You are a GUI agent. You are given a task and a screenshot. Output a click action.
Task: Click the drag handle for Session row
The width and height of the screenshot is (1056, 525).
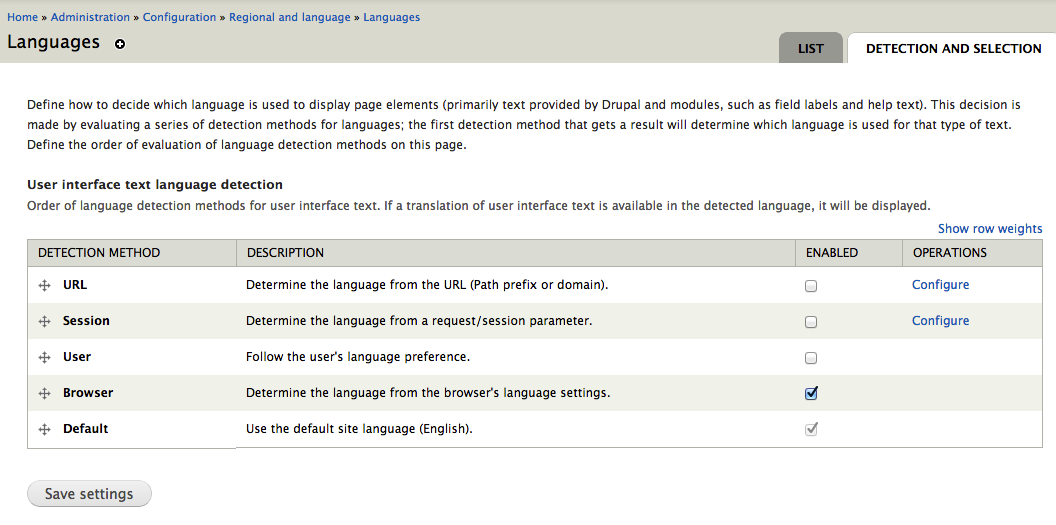(x=44, y=321)
